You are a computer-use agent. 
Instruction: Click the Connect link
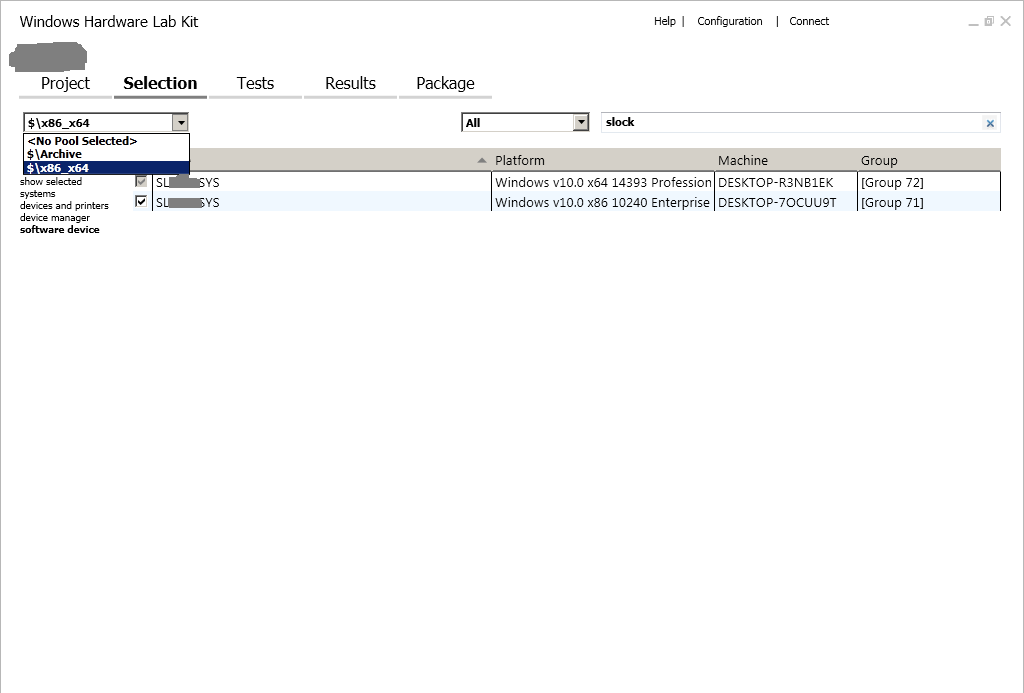coord(808,21)
